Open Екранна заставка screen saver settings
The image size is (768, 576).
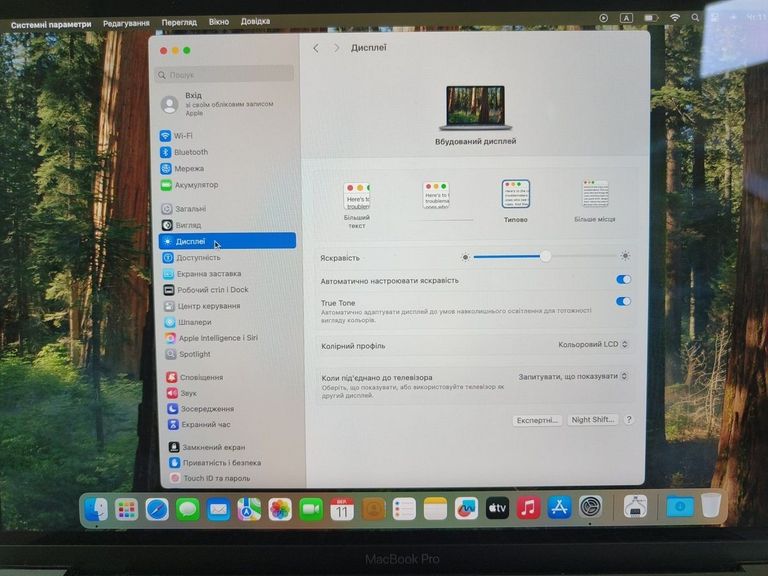pyautogui.click(x=202, y=274)
